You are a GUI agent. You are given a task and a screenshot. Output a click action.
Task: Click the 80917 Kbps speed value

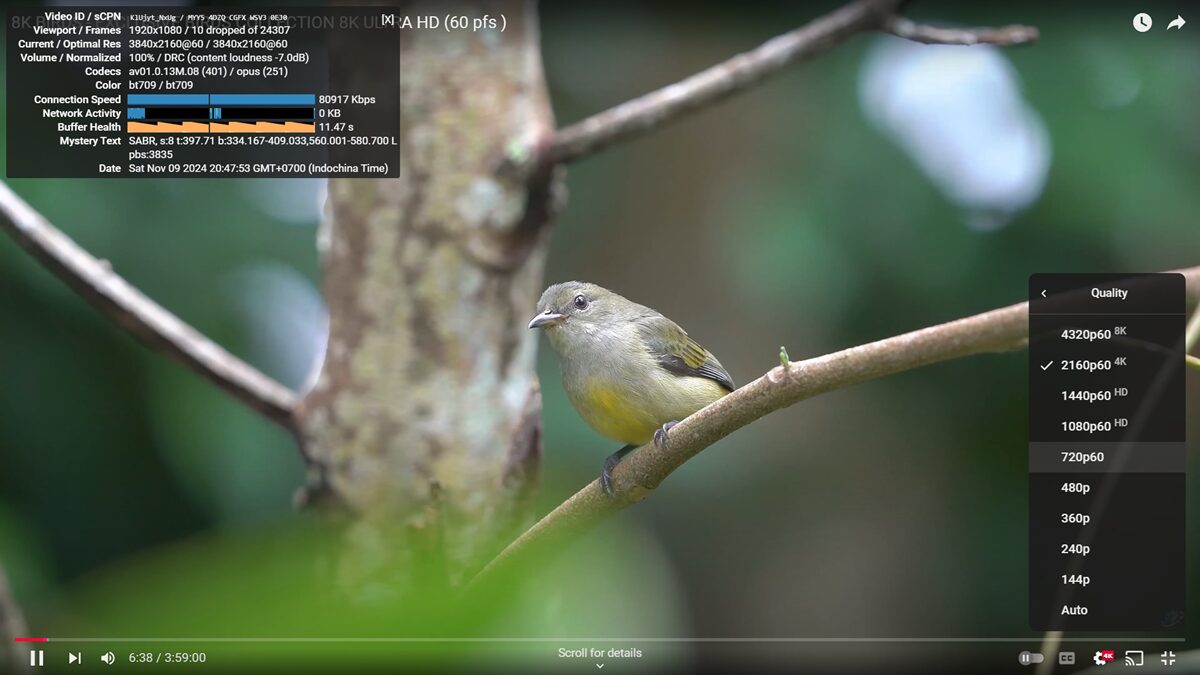(x=347, y=100)
